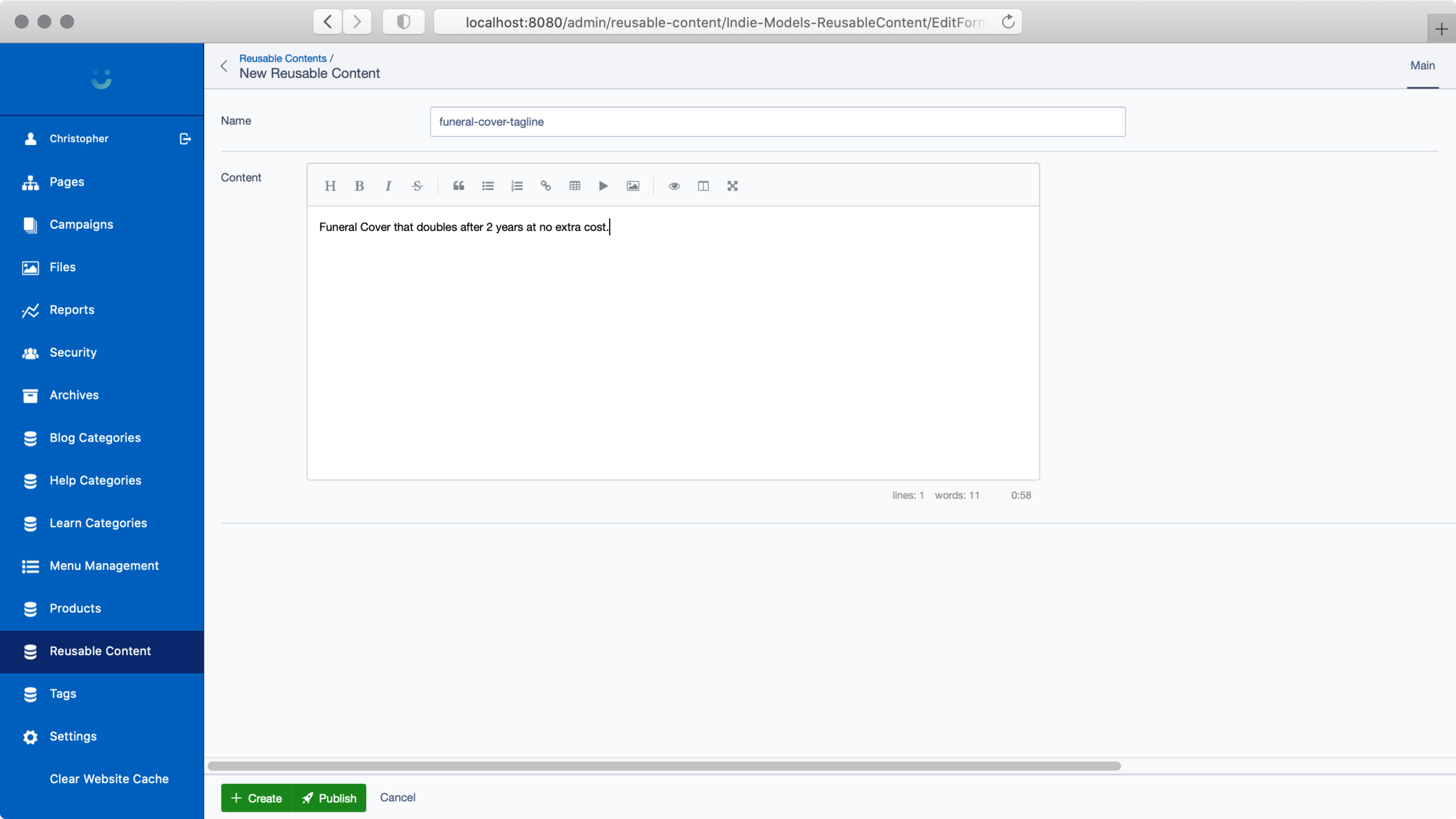Click the Heading icon in editor toolbar
Screen dimensions: 1456x819
tap(330, 186)
